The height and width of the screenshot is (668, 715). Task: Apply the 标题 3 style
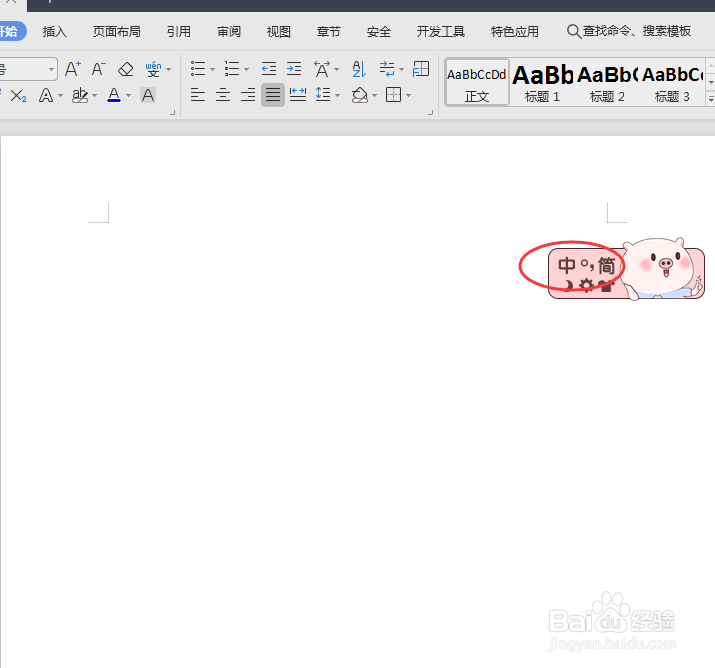[x=672, y=83]
